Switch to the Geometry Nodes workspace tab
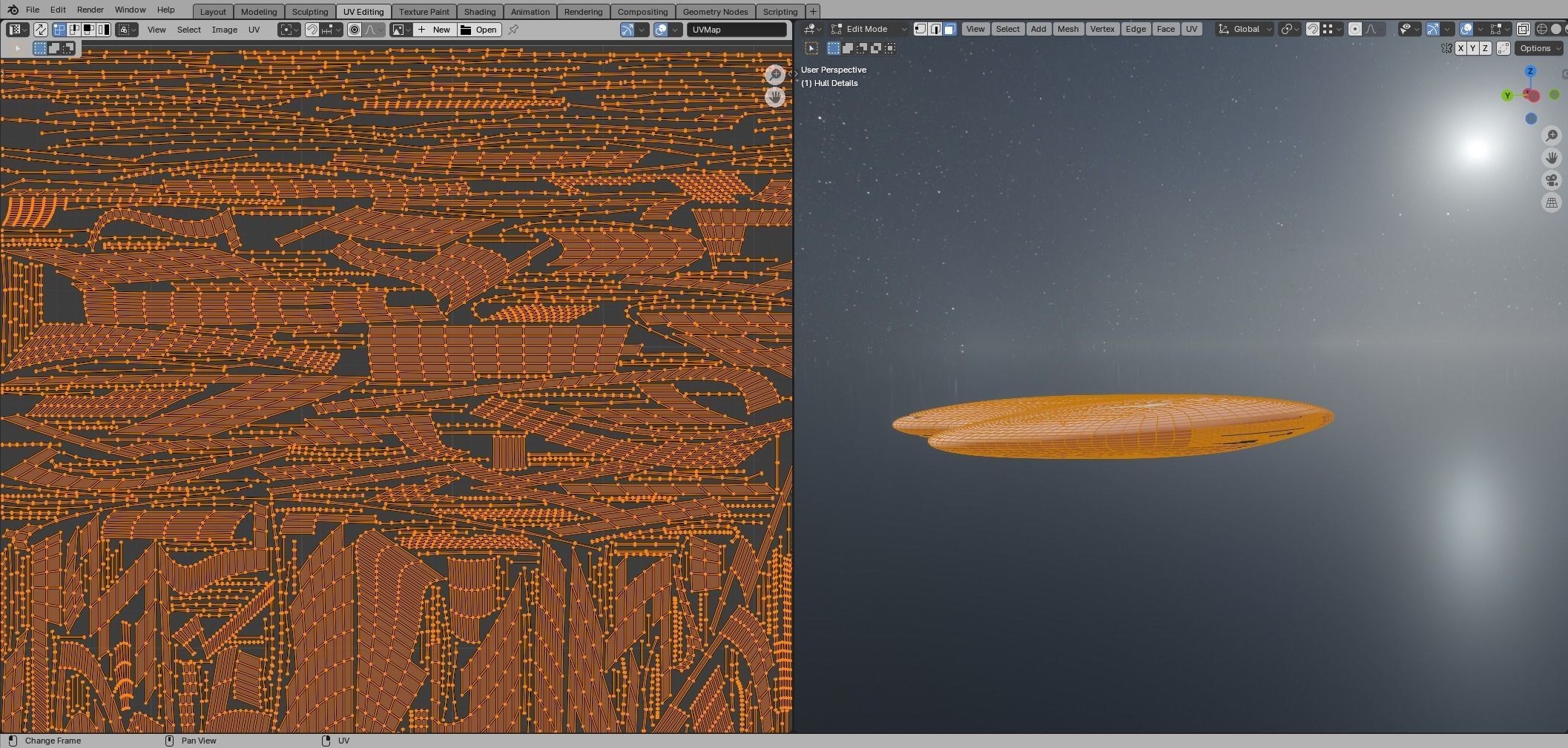Screen dimensions: 1568x748 point(715,12)
